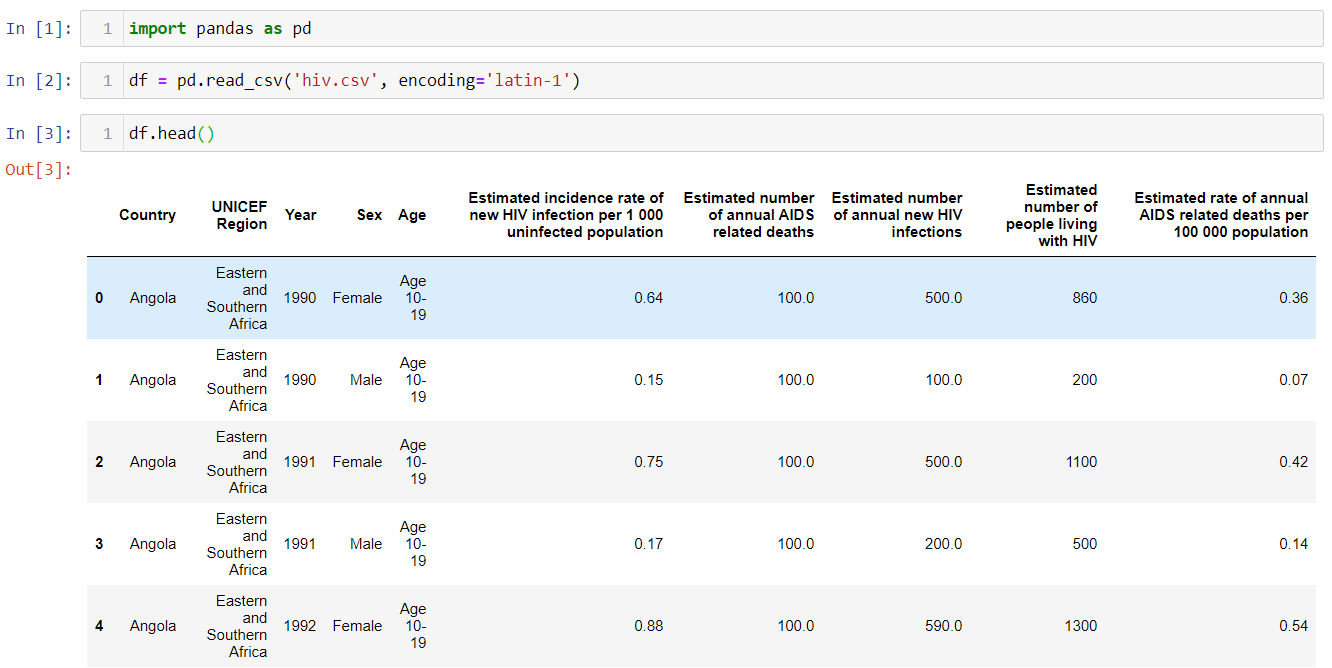
Task: Click the people living with HIV header
Action: point(1052,215)
